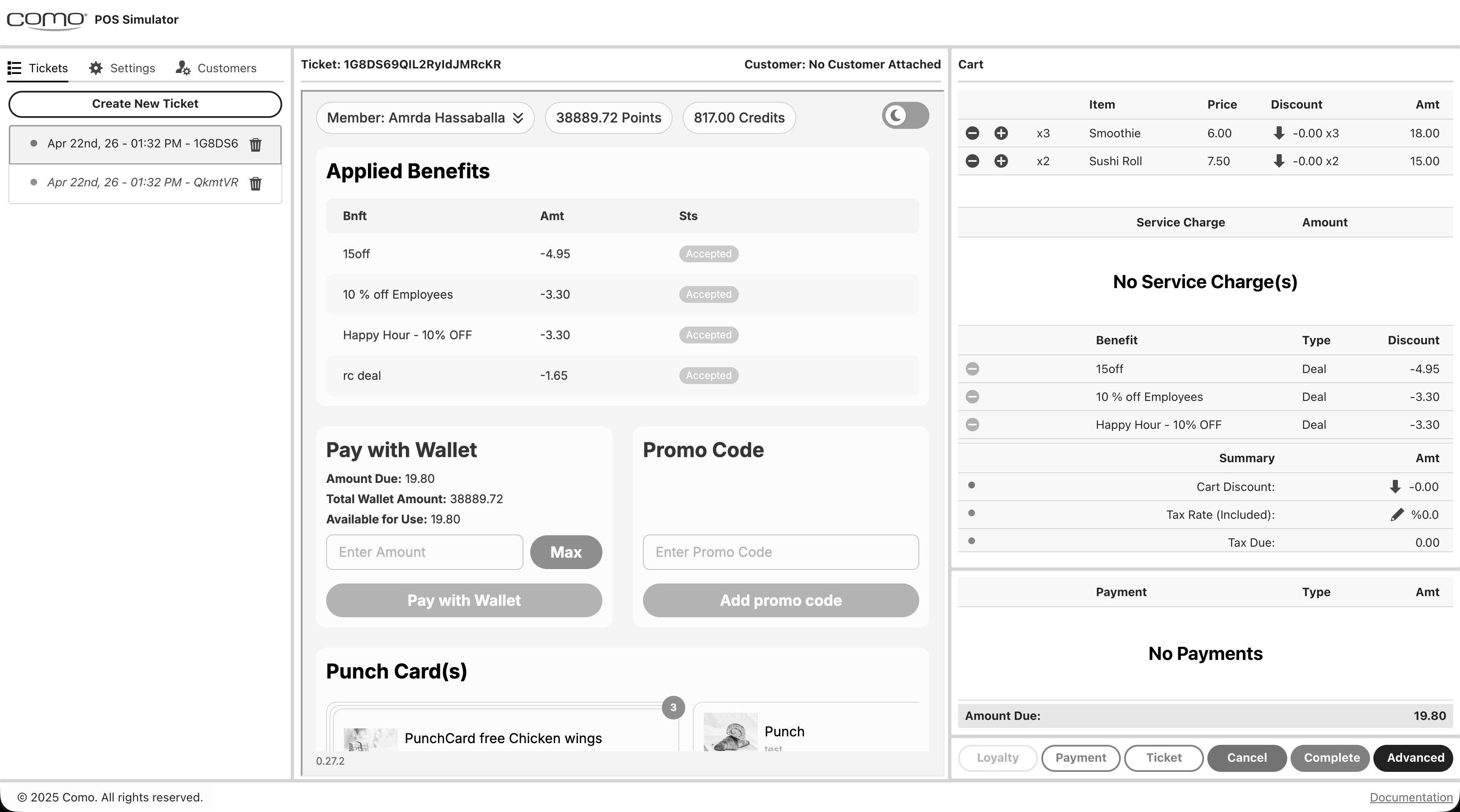Toggle the dark mode switch
The image size is (1460, 812).
click(905, 116)
